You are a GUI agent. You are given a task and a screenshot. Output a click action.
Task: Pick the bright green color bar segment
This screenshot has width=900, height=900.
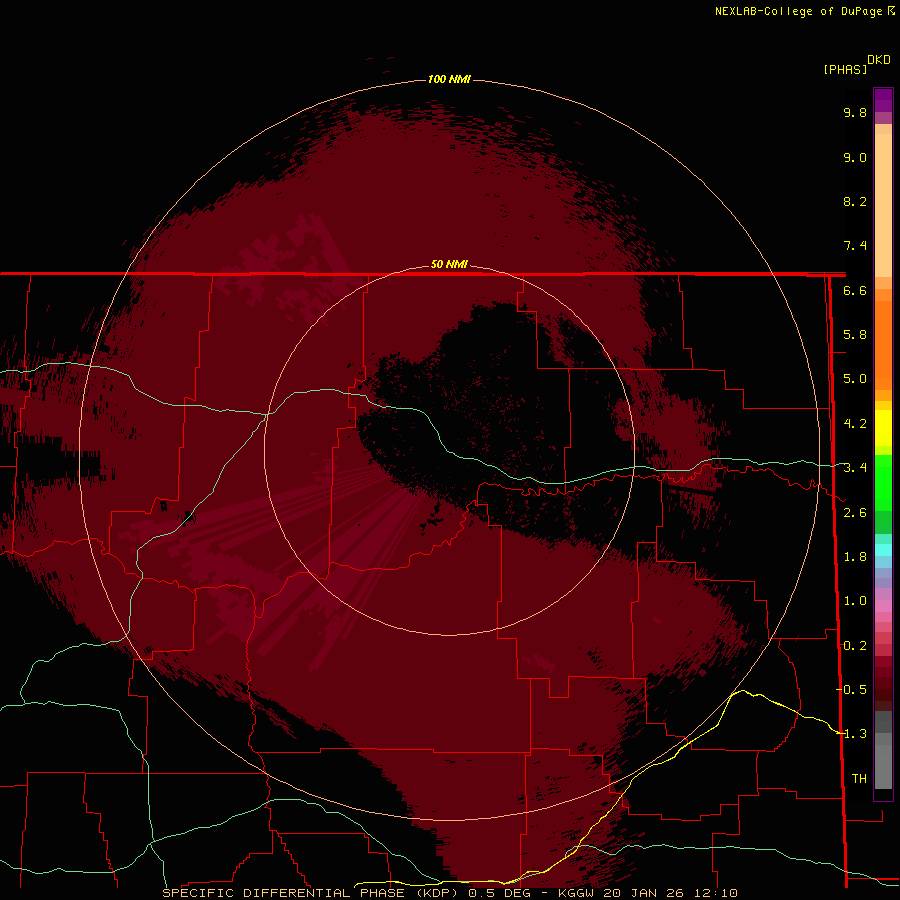(x=883, y=482)
